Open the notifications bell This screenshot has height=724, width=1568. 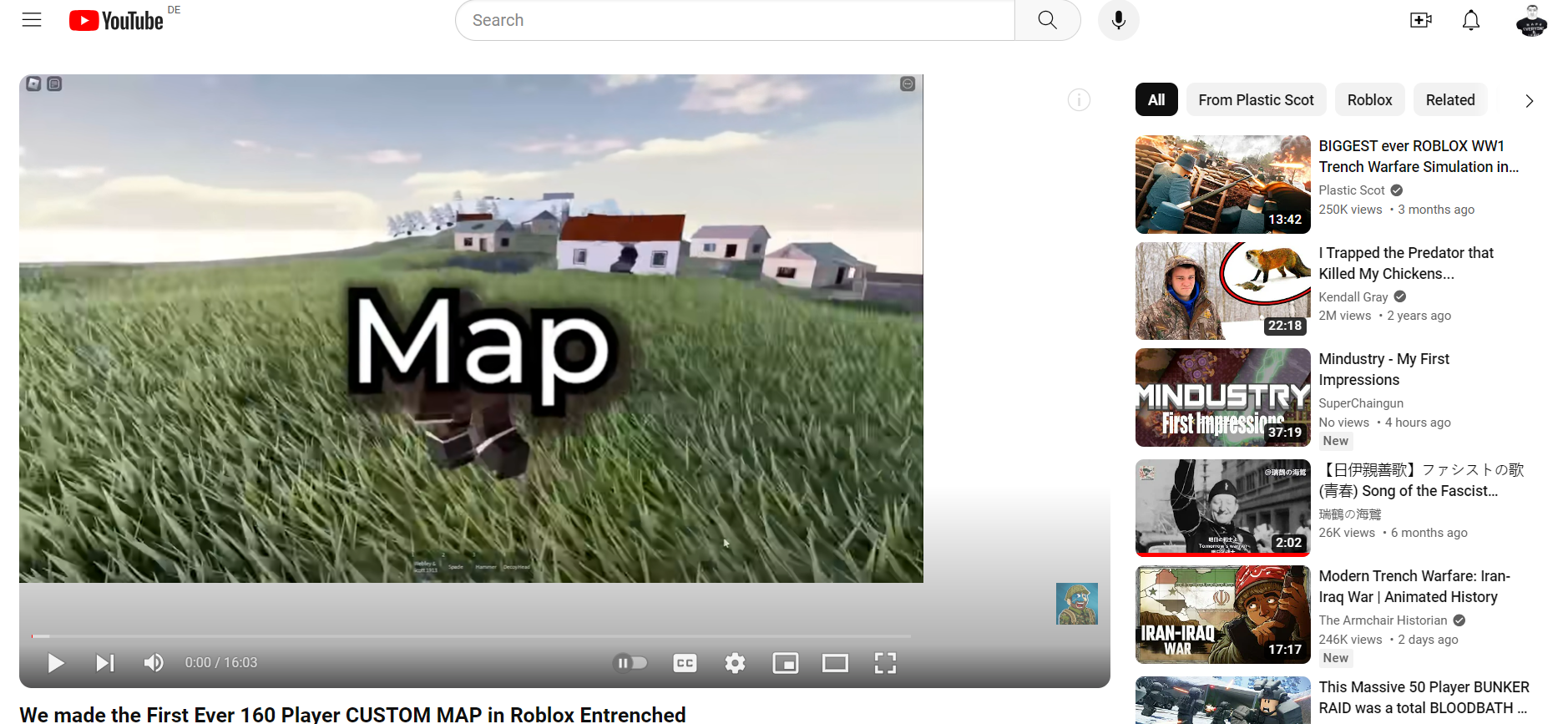[x=1471, y=20]
